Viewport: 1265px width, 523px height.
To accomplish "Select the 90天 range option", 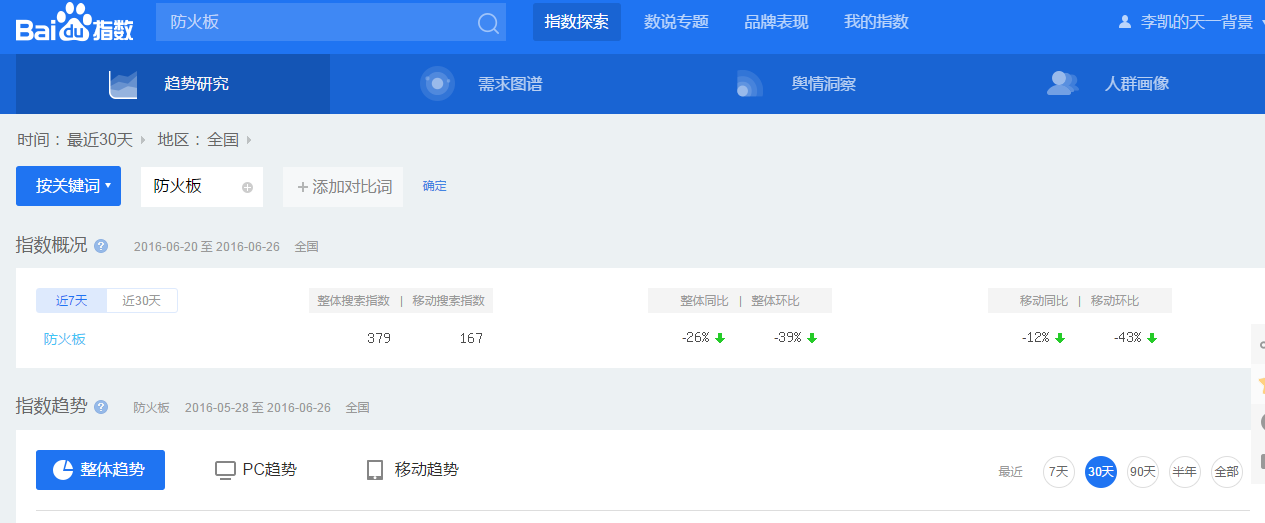I will coord(1143,472).
